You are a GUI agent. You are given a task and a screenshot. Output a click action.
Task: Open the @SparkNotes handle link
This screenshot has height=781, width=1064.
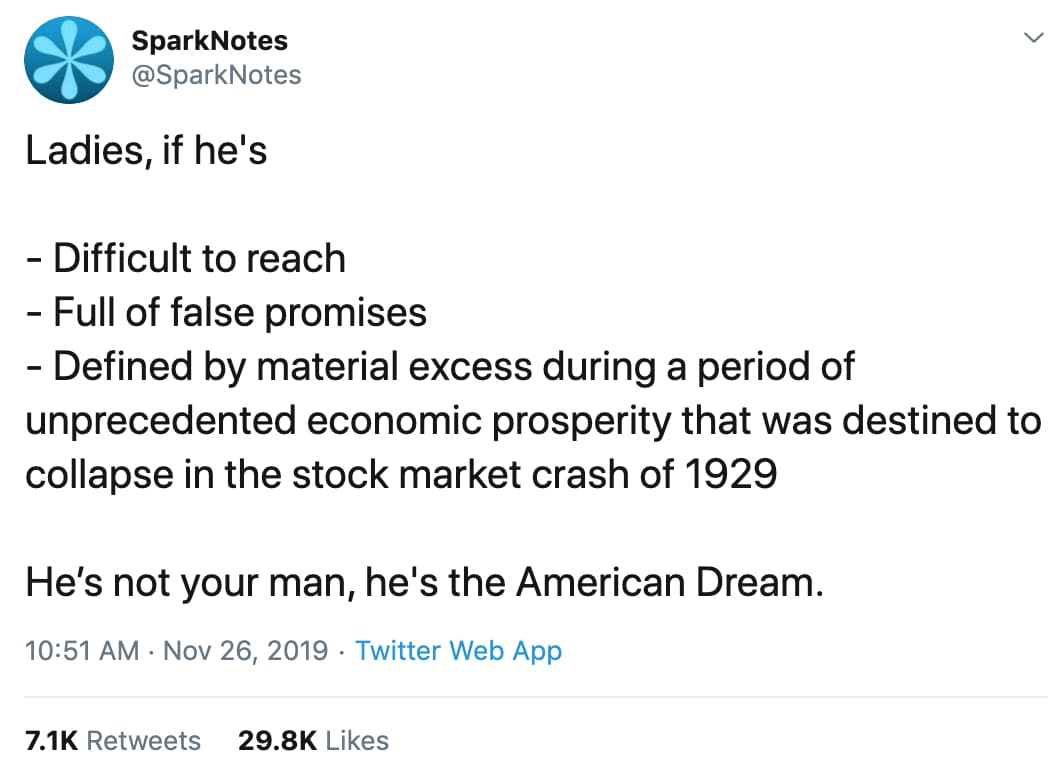pos(216,75)
